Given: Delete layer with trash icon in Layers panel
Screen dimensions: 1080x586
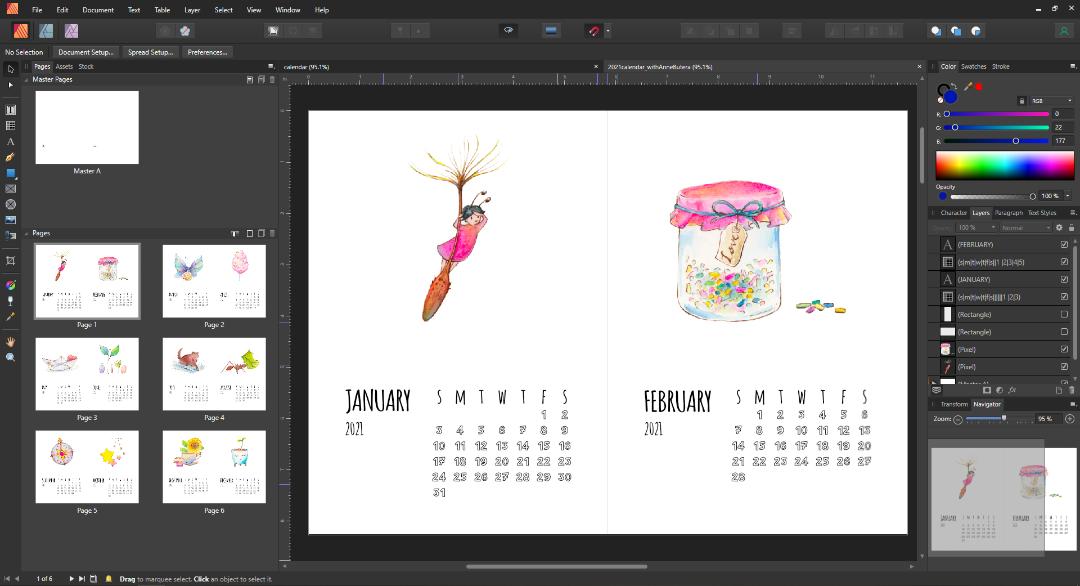Looking at the screenshot, I should [x=1071, y=390].
